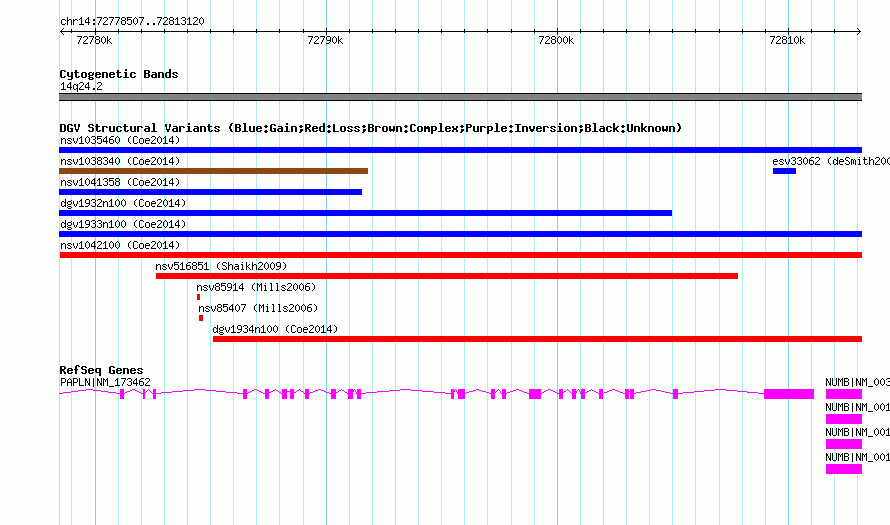Click the third NUMB transcript magenta block
The height and width of the screenshot is (525, 890).
pos(843,444)
